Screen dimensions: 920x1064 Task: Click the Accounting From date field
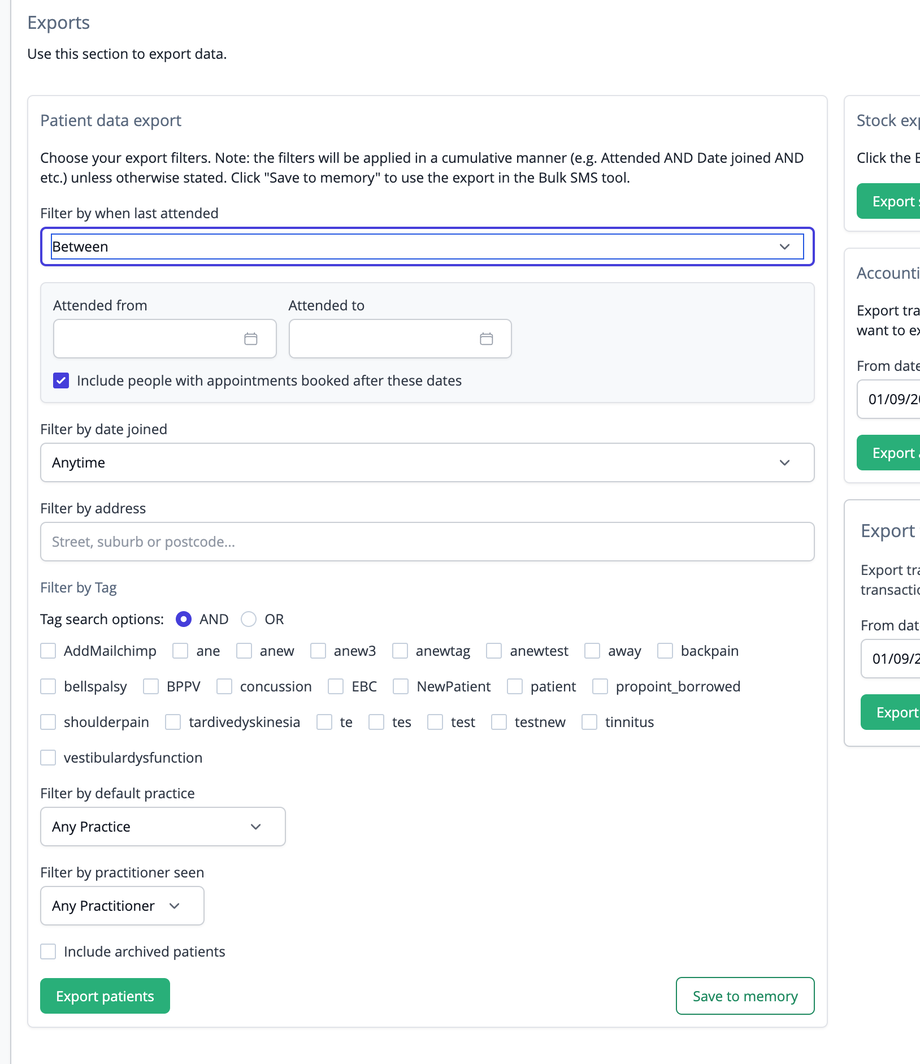[889, 399]
